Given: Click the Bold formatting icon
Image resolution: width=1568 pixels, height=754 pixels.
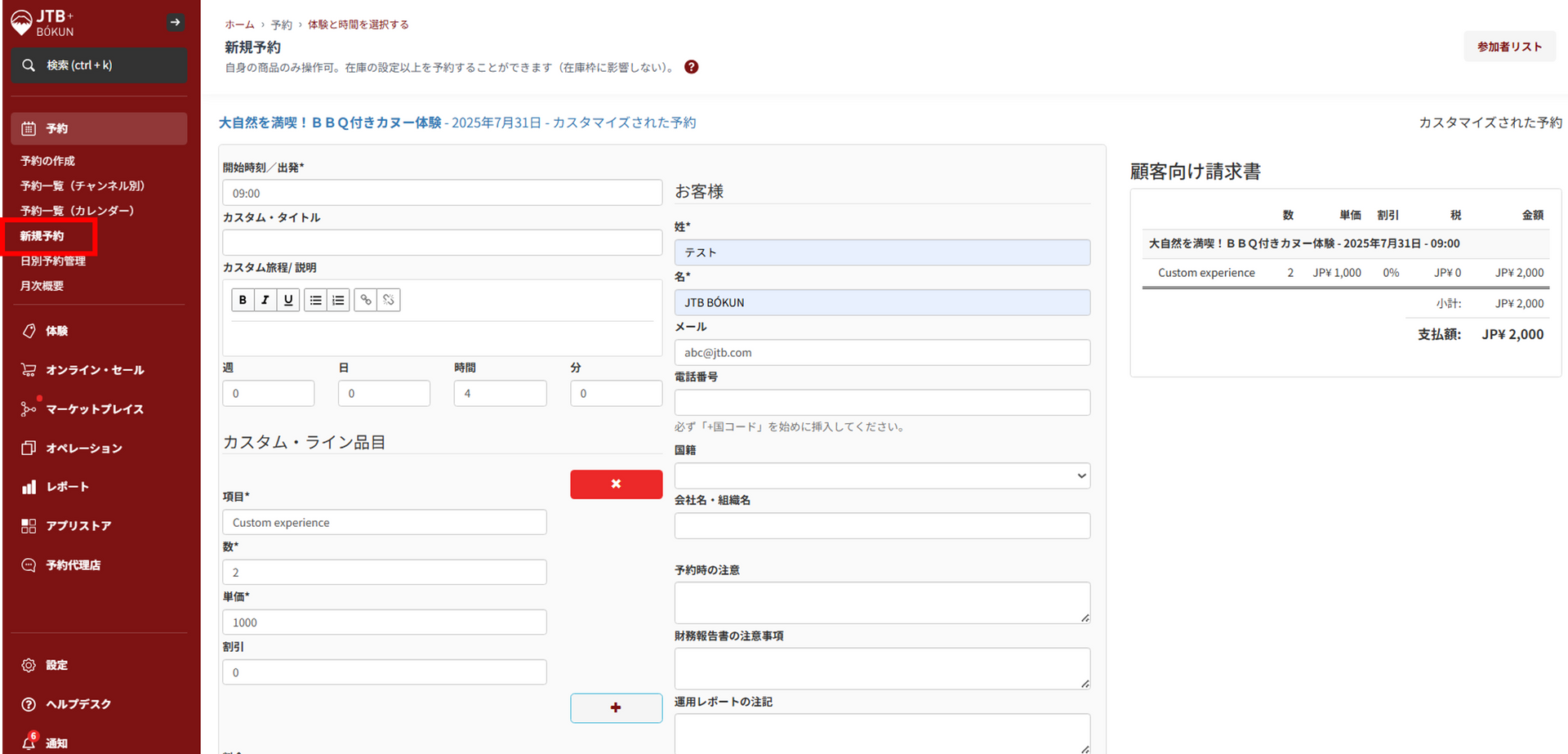Looking at the screenshot, I should tap(243, 300).
